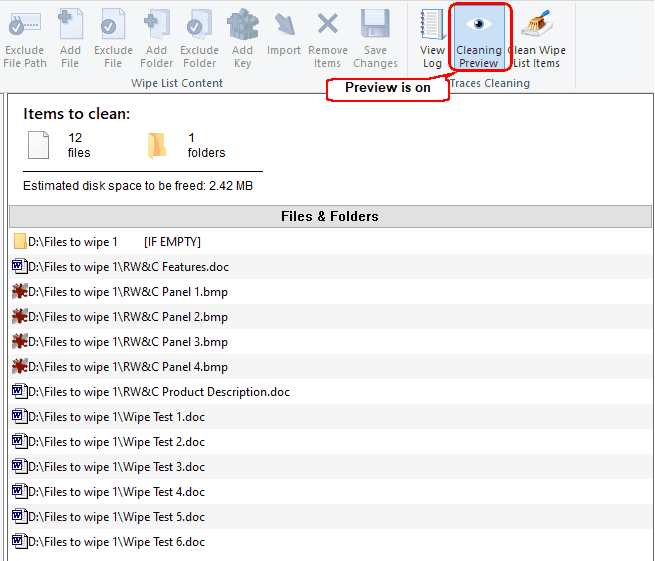Select Wipe Test 2.doc row
655x561 pixels.
(x=330, y=442)
